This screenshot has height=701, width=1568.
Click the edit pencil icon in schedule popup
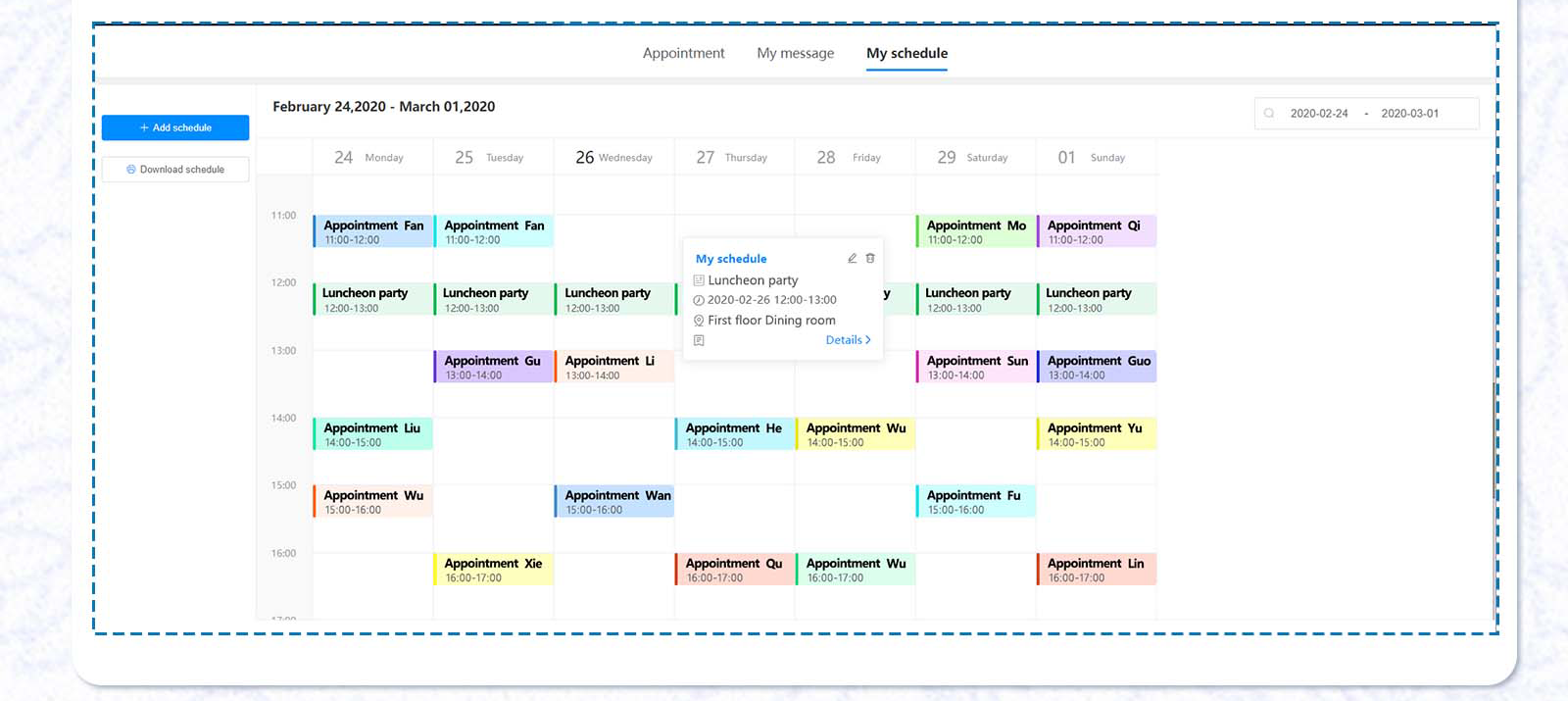click(852, 259)
